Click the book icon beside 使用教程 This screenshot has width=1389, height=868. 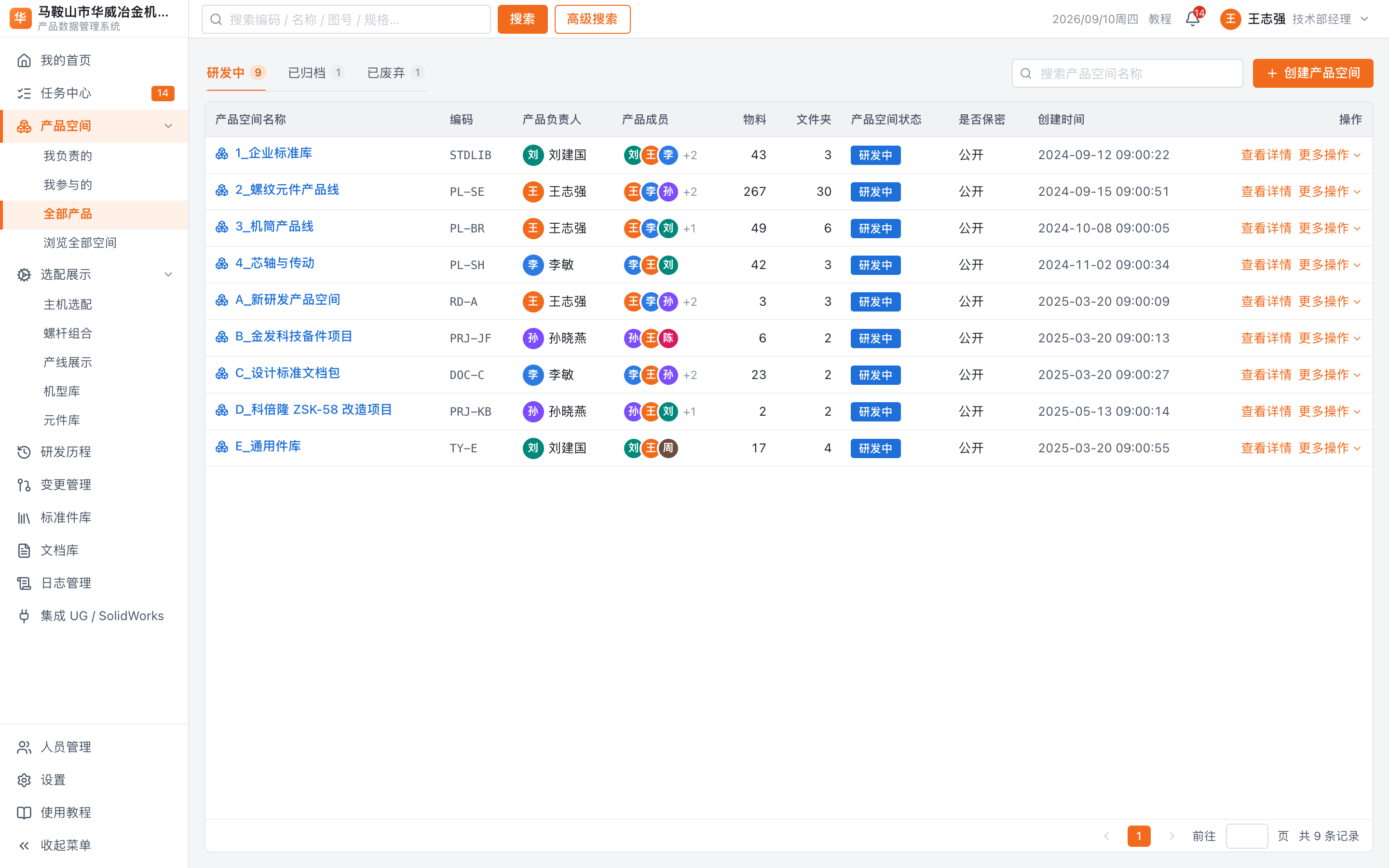[24, 813]
